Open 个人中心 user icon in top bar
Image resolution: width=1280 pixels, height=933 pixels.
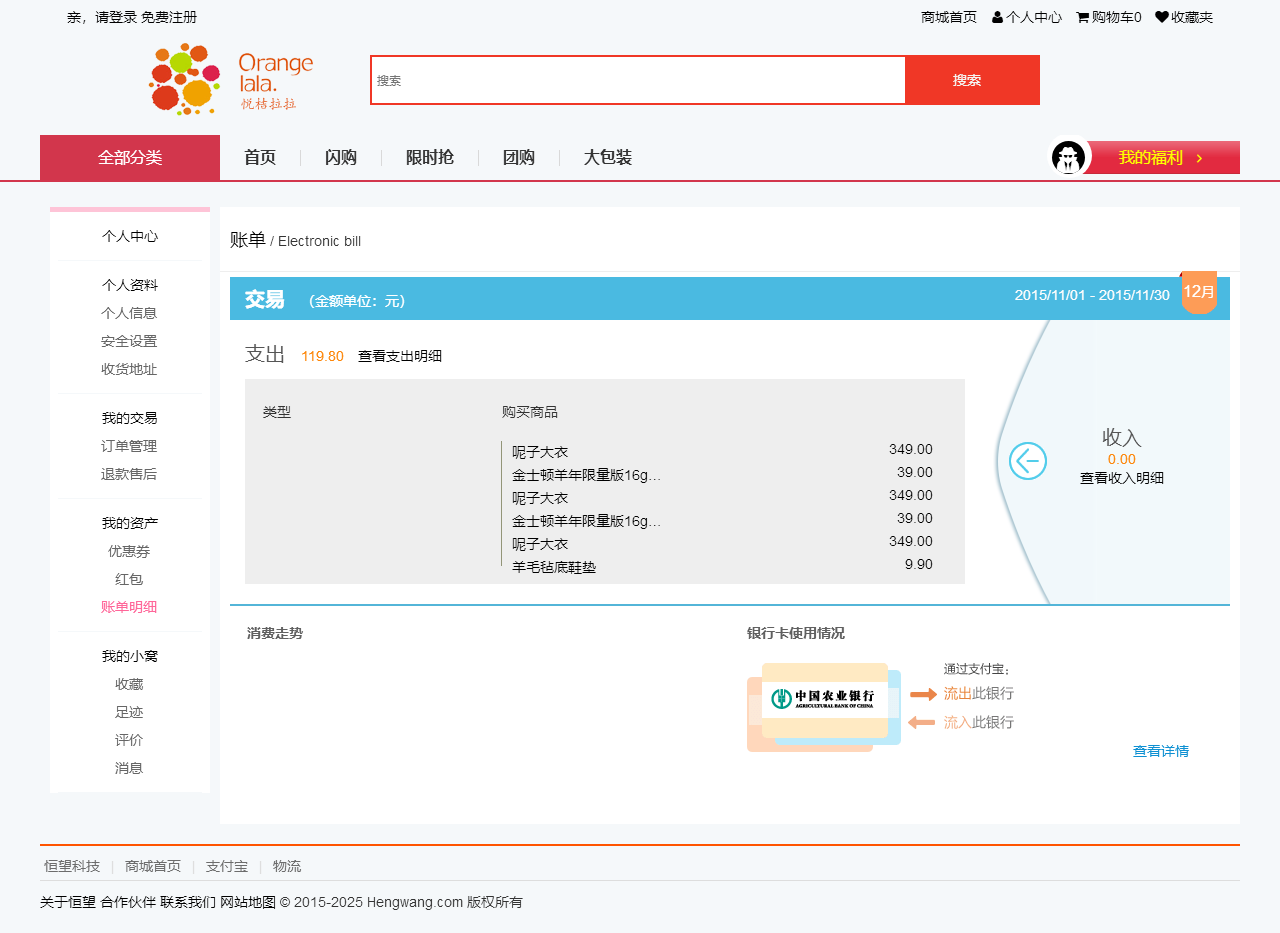point(997,17)
